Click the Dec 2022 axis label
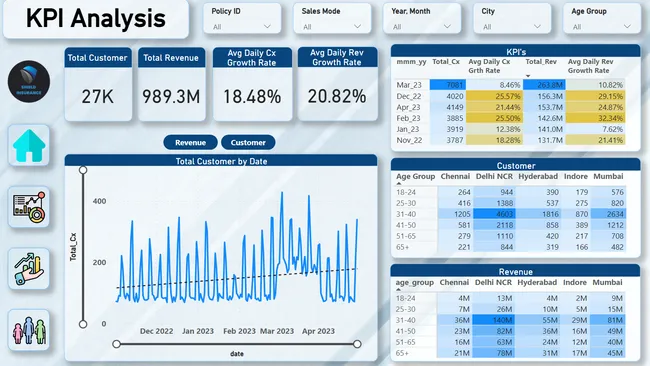The height and width of the screenshot is (366, 650). [x=156, y=331]
